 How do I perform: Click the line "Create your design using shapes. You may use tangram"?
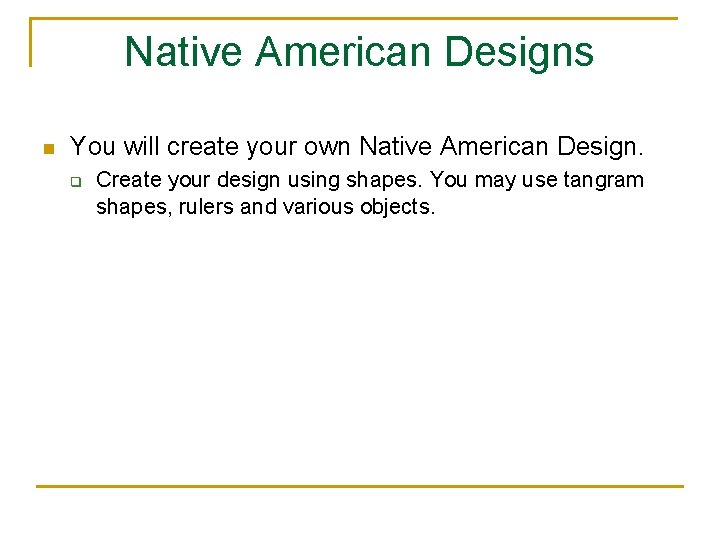pyautogui.click(x=370, y=180)
